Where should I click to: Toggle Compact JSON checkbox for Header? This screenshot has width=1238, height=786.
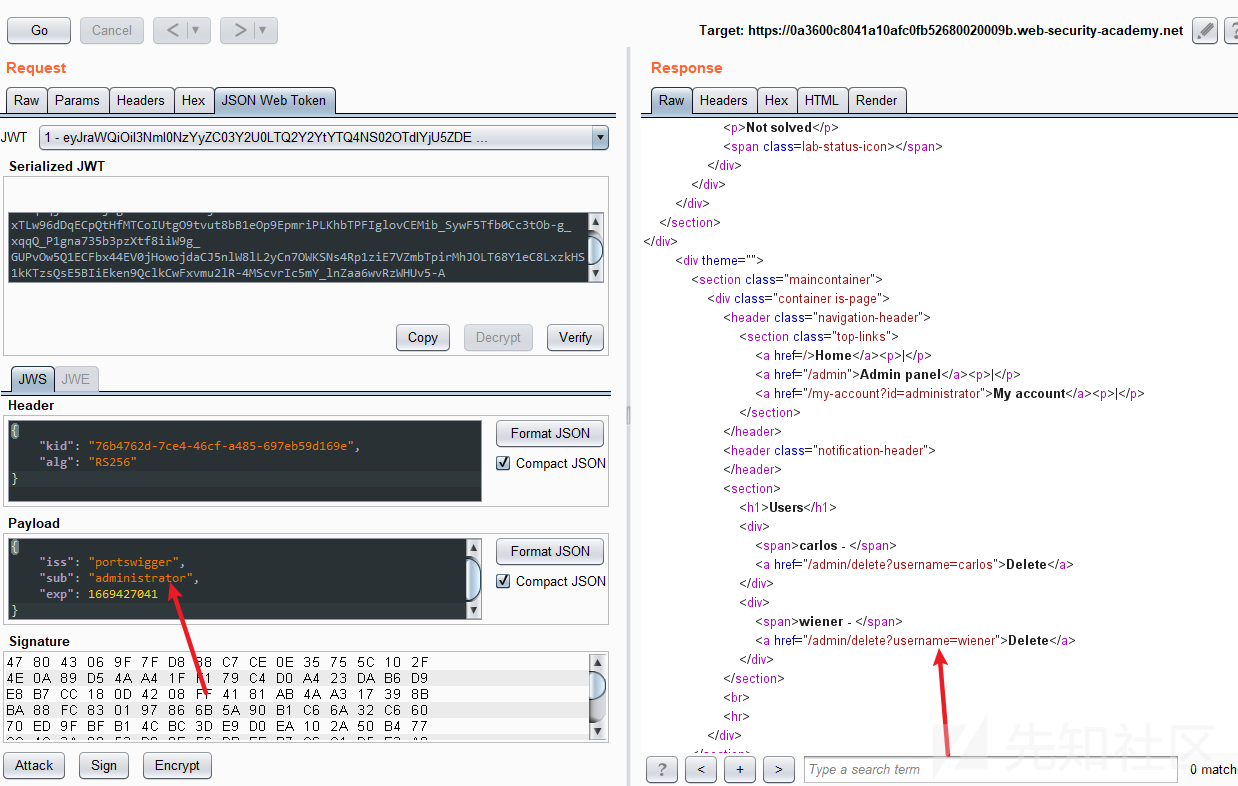(x=504, y=463)
